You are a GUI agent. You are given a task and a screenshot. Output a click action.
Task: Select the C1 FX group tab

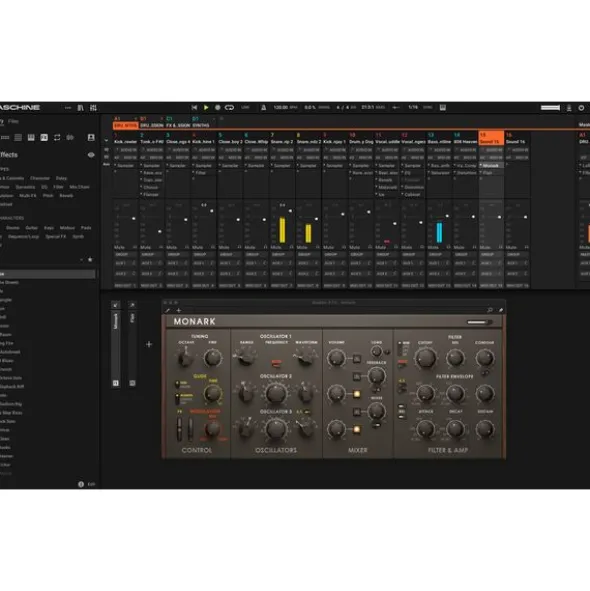pos(178,122)
